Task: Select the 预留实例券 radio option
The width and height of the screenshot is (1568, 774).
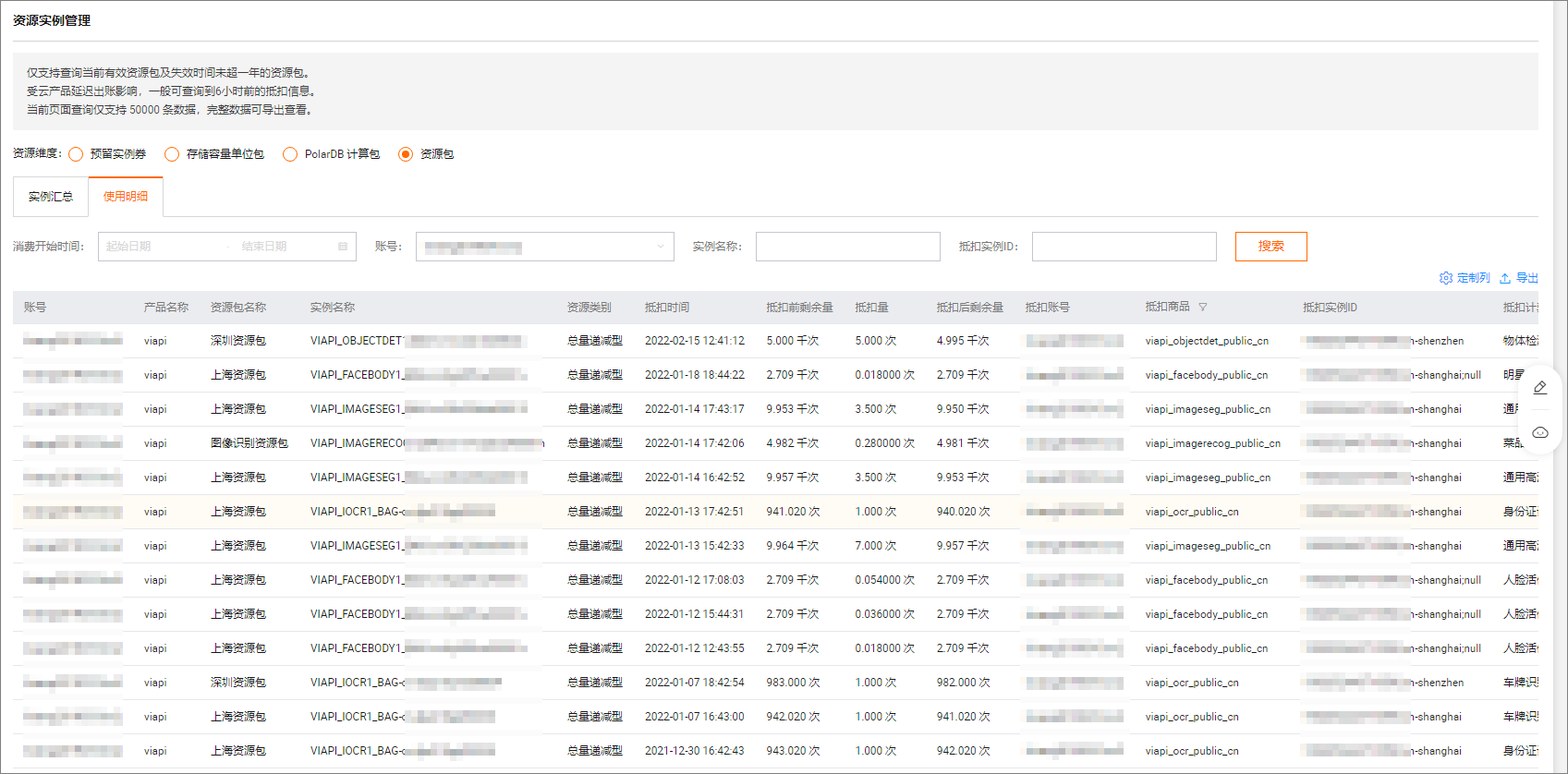Action: click(x=76, y=154)
